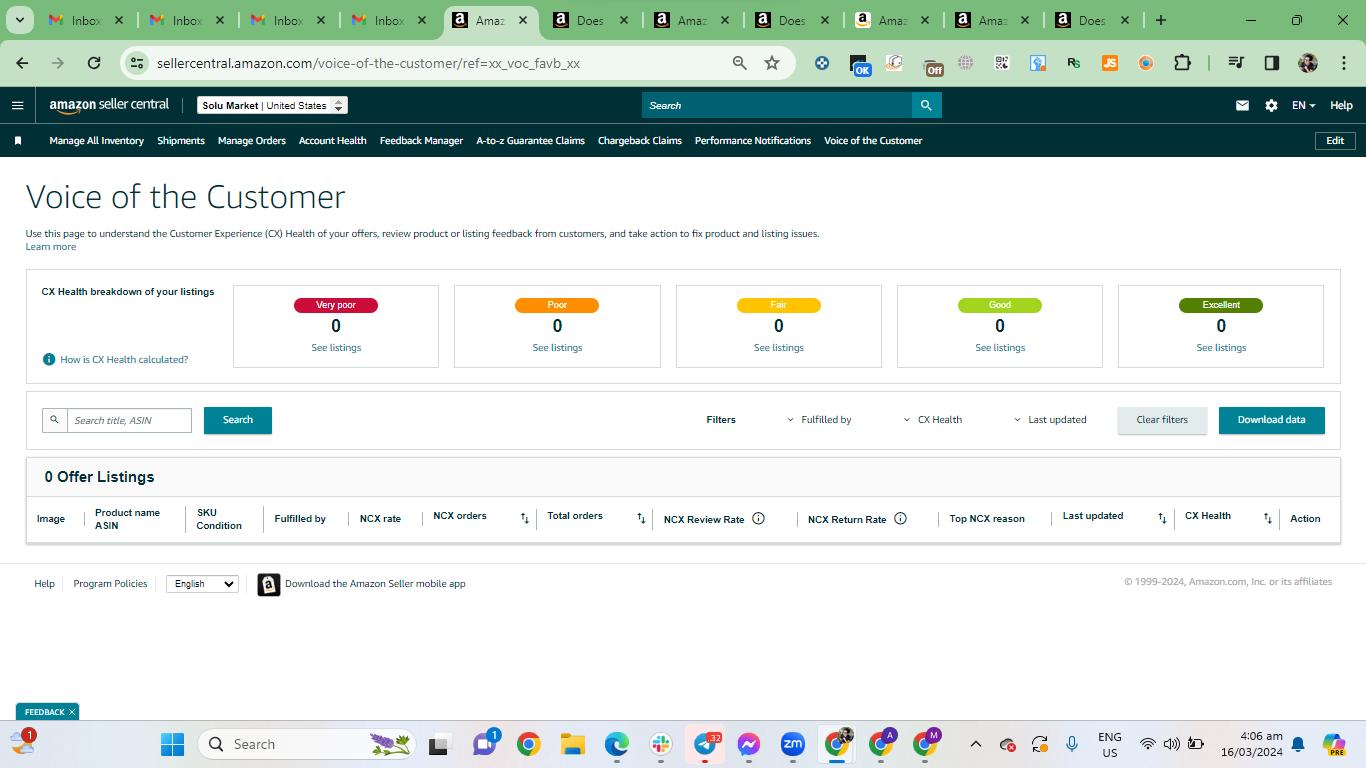1366x768 pixels.
Task: Expand the CX Health filter dropdown
Action: [933, 420]
